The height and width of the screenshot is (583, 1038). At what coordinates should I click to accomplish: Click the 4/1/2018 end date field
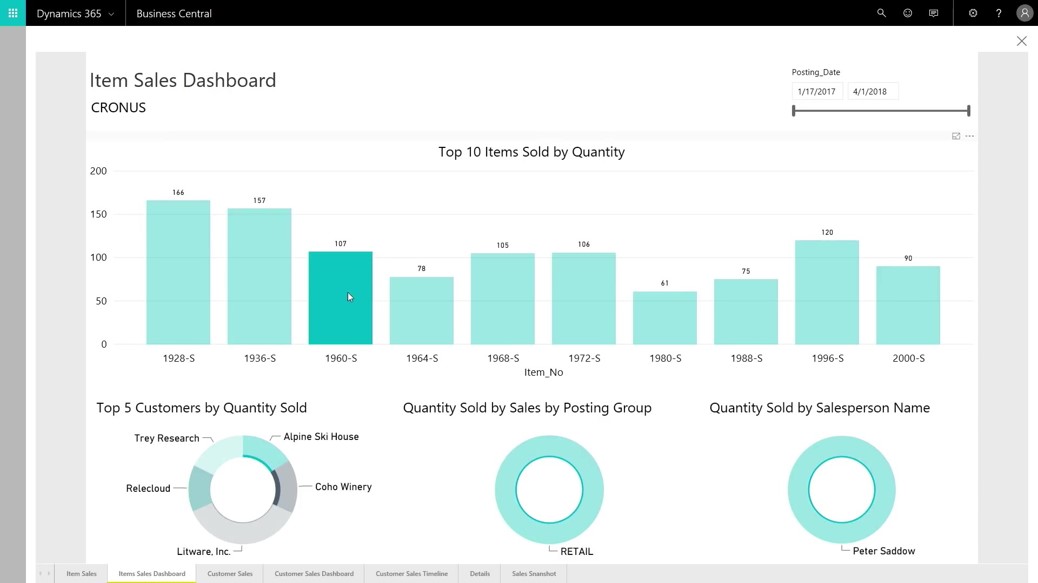coord(871,91)
